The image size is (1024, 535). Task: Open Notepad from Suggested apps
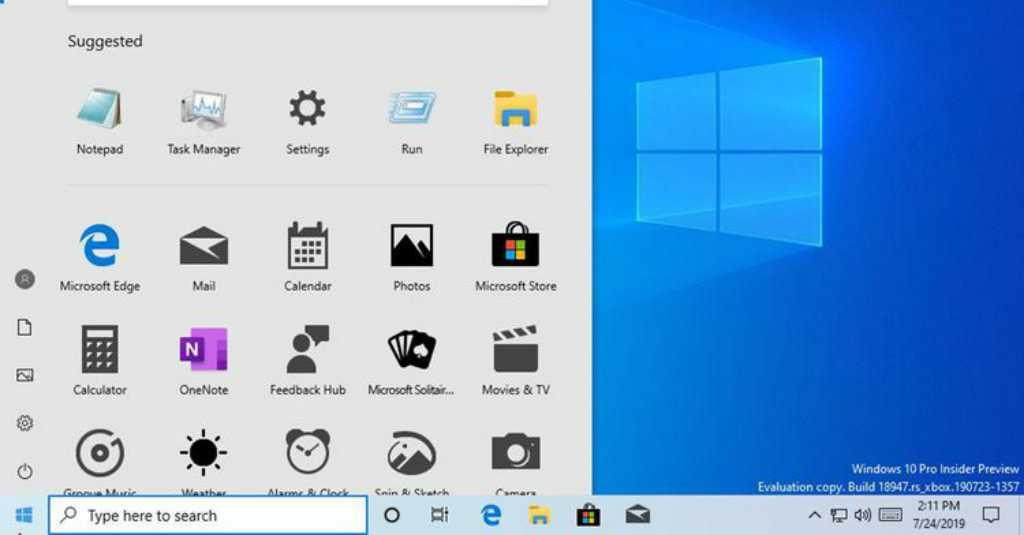click(99, 123)
